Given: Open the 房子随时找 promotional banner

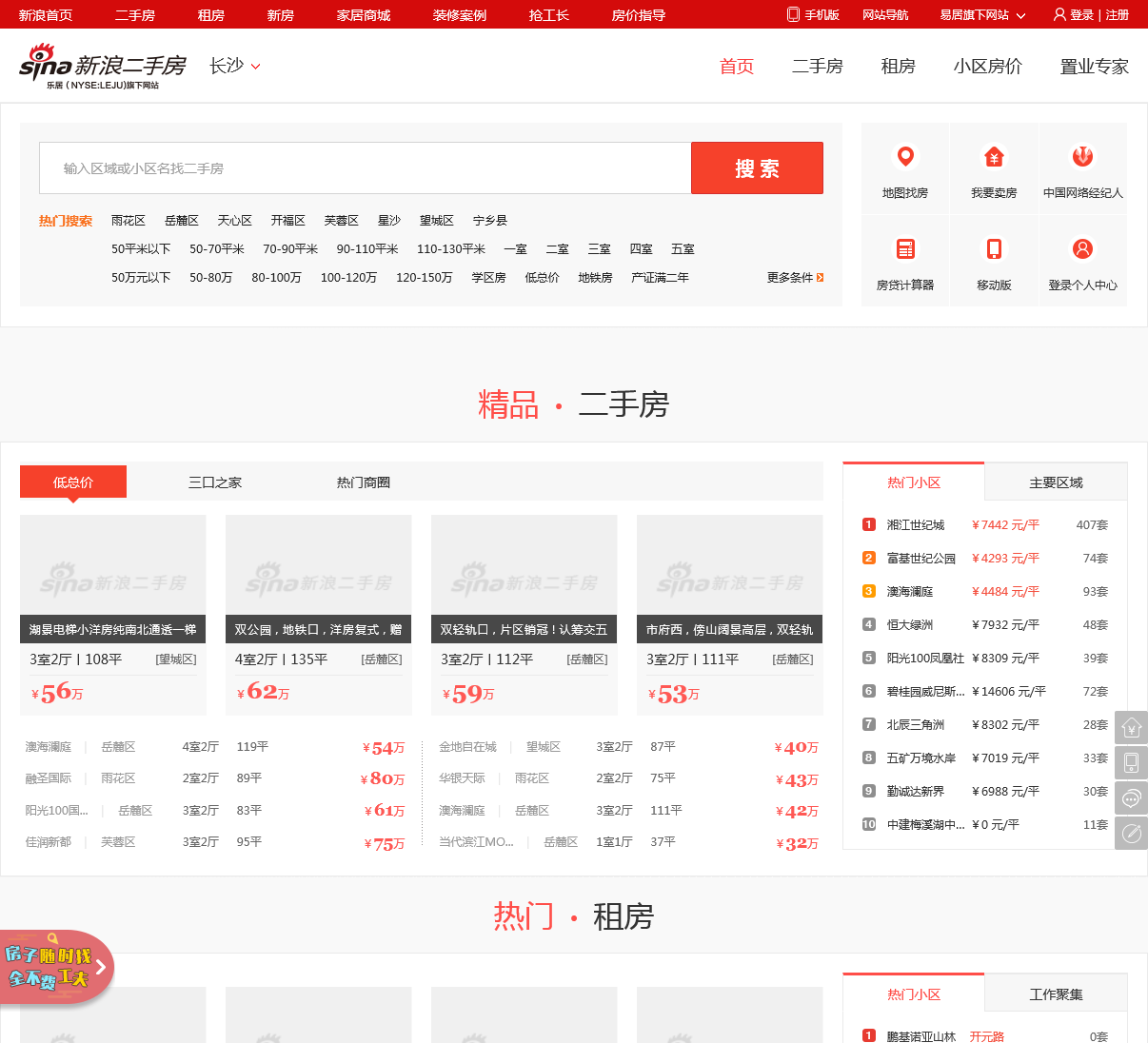Looking at the screenshot, I should tap(55, 967).
